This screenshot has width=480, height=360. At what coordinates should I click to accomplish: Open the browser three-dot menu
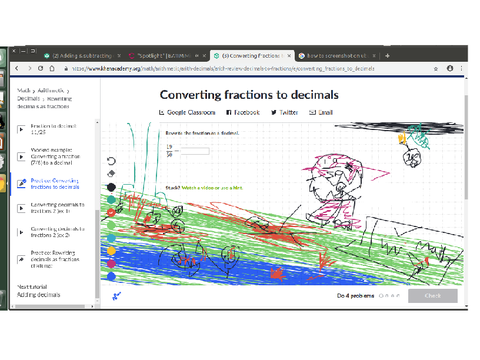[461, 68]
